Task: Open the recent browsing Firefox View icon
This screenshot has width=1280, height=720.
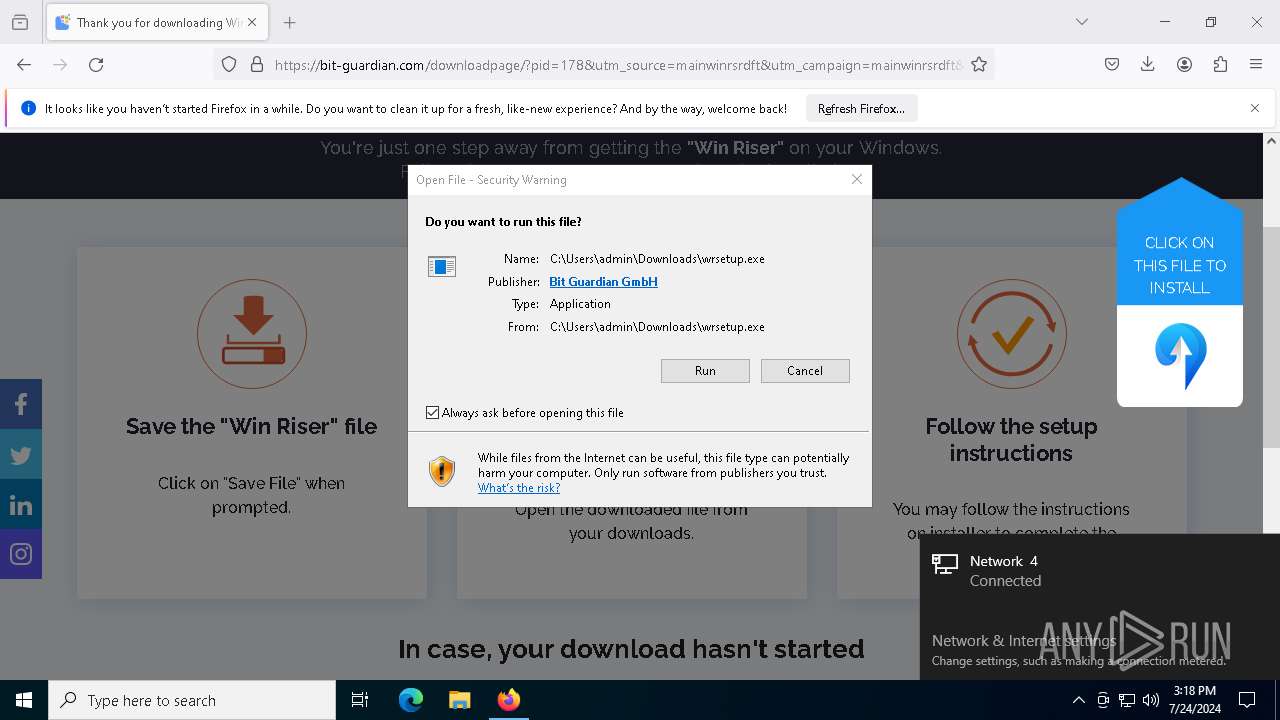Action: coord(20,22)
